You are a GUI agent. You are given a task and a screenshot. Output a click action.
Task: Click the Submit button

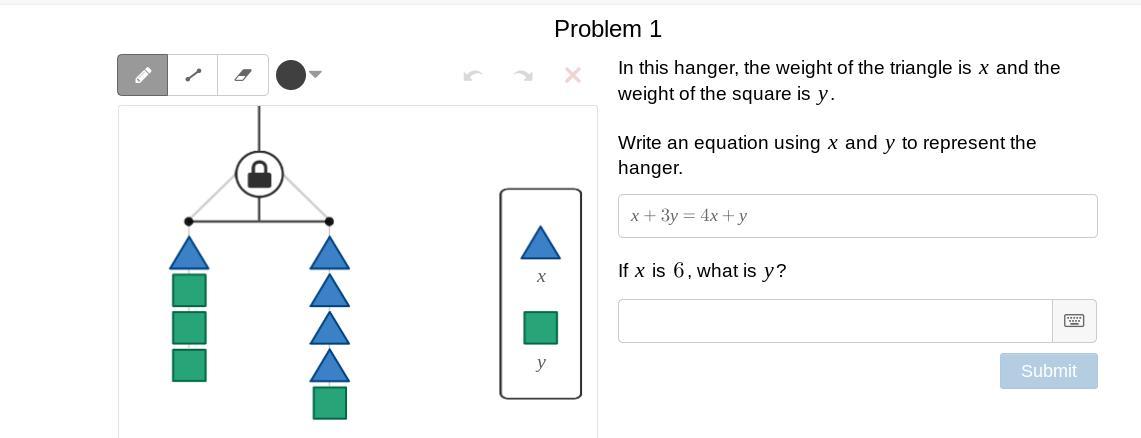point(1048,371)
